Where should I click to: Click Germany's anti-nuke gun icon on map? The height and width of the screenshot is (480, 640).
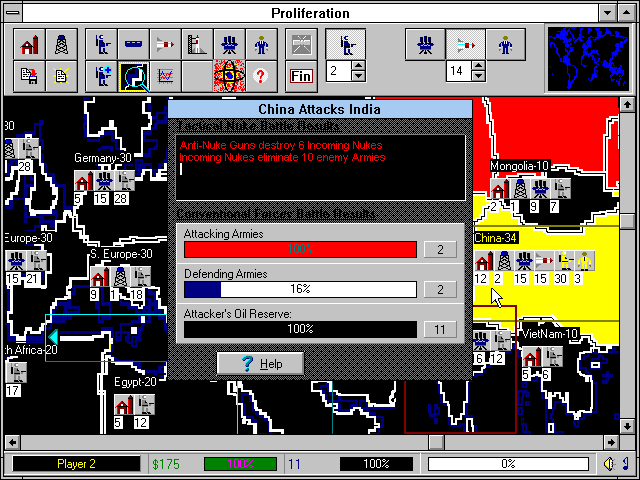pyautogui.click(x=104, y=181)
